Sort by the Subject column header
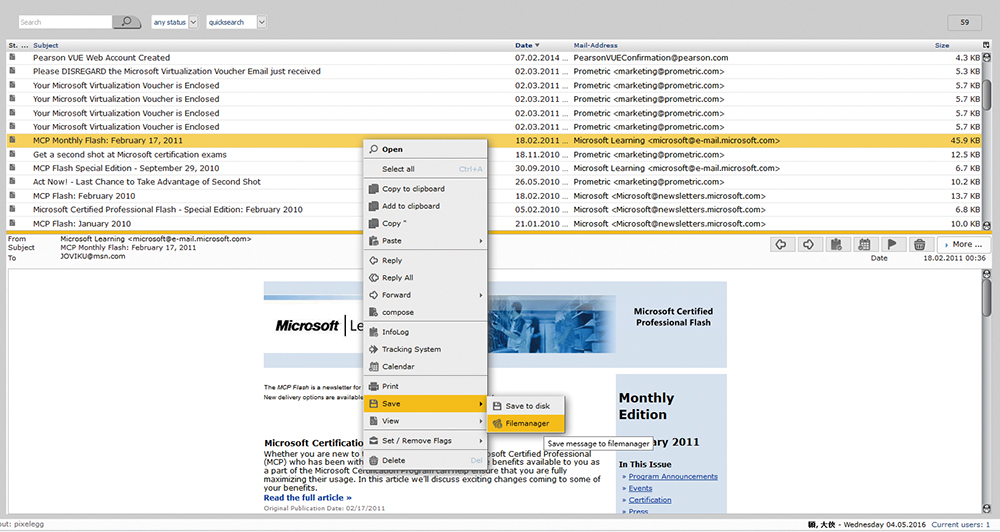Viewport: 1000px width, 532px height. (x=45, y=45)
